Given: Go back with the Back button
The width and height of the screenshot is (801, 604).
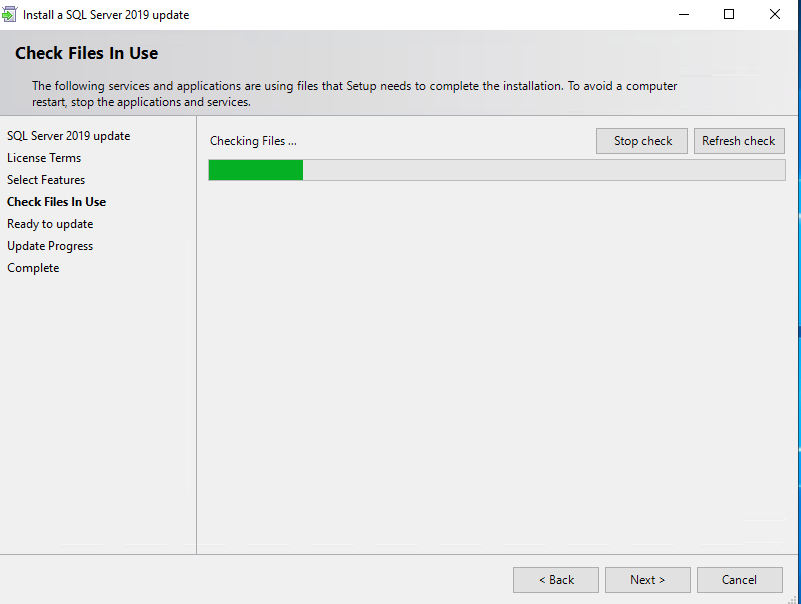Looking at the screenshot, I should click(x=556, y=580).
